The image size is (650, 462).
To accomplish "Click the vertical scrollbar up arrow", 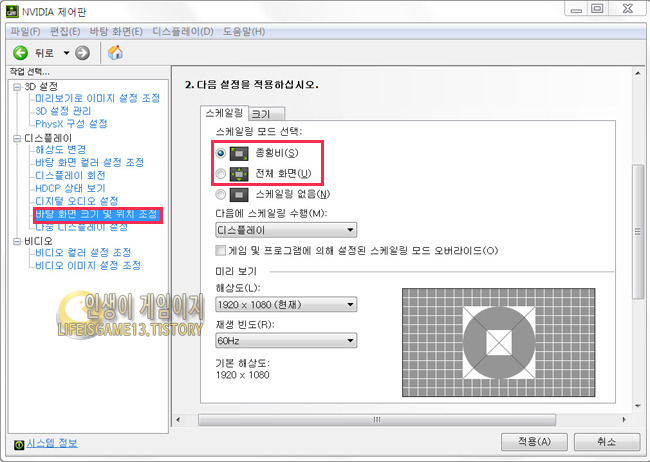I will click(x=638, y=73).
